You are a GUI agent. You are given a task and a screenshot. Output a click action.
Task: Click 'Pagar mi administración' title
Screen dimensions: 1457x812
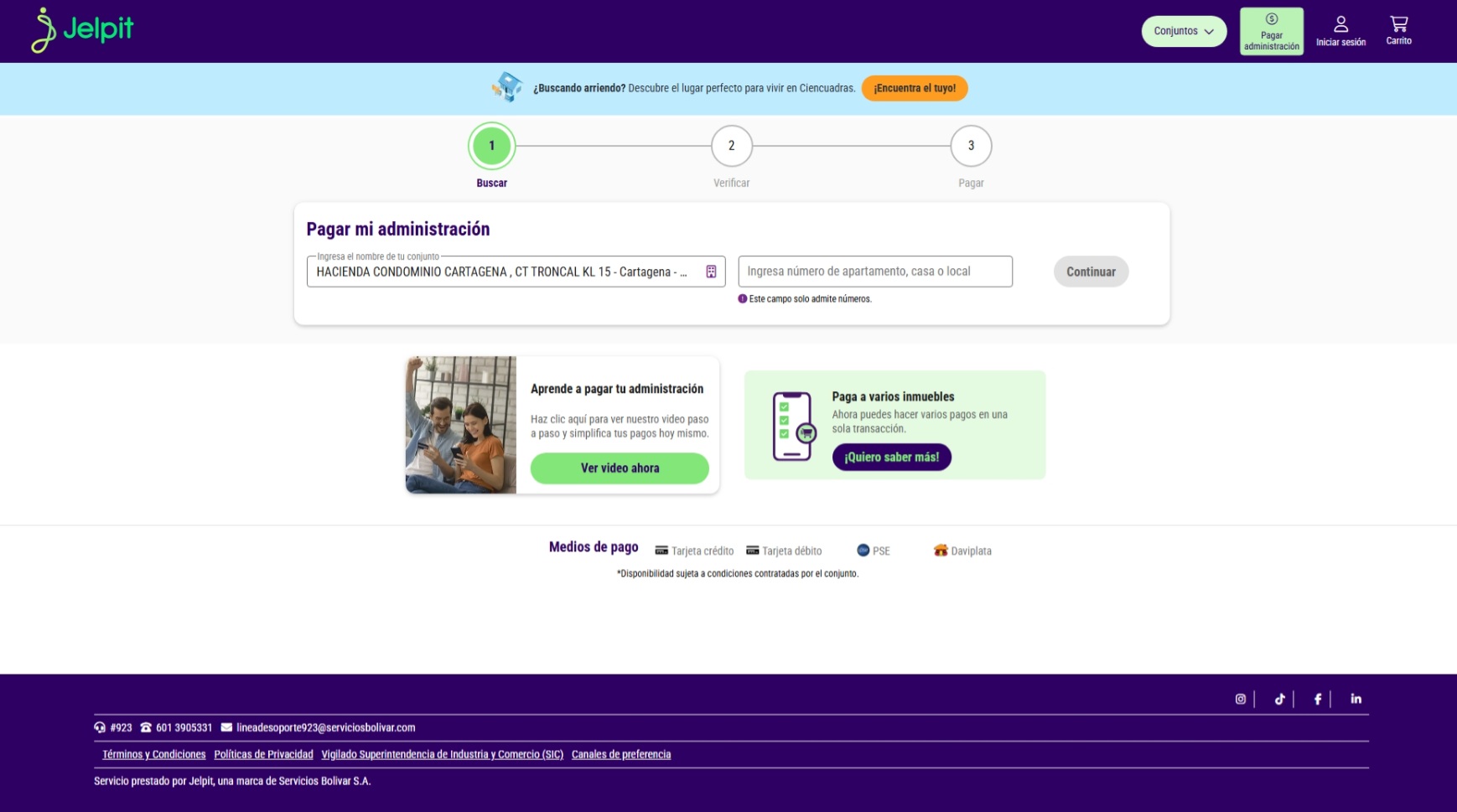coord(398,229)
